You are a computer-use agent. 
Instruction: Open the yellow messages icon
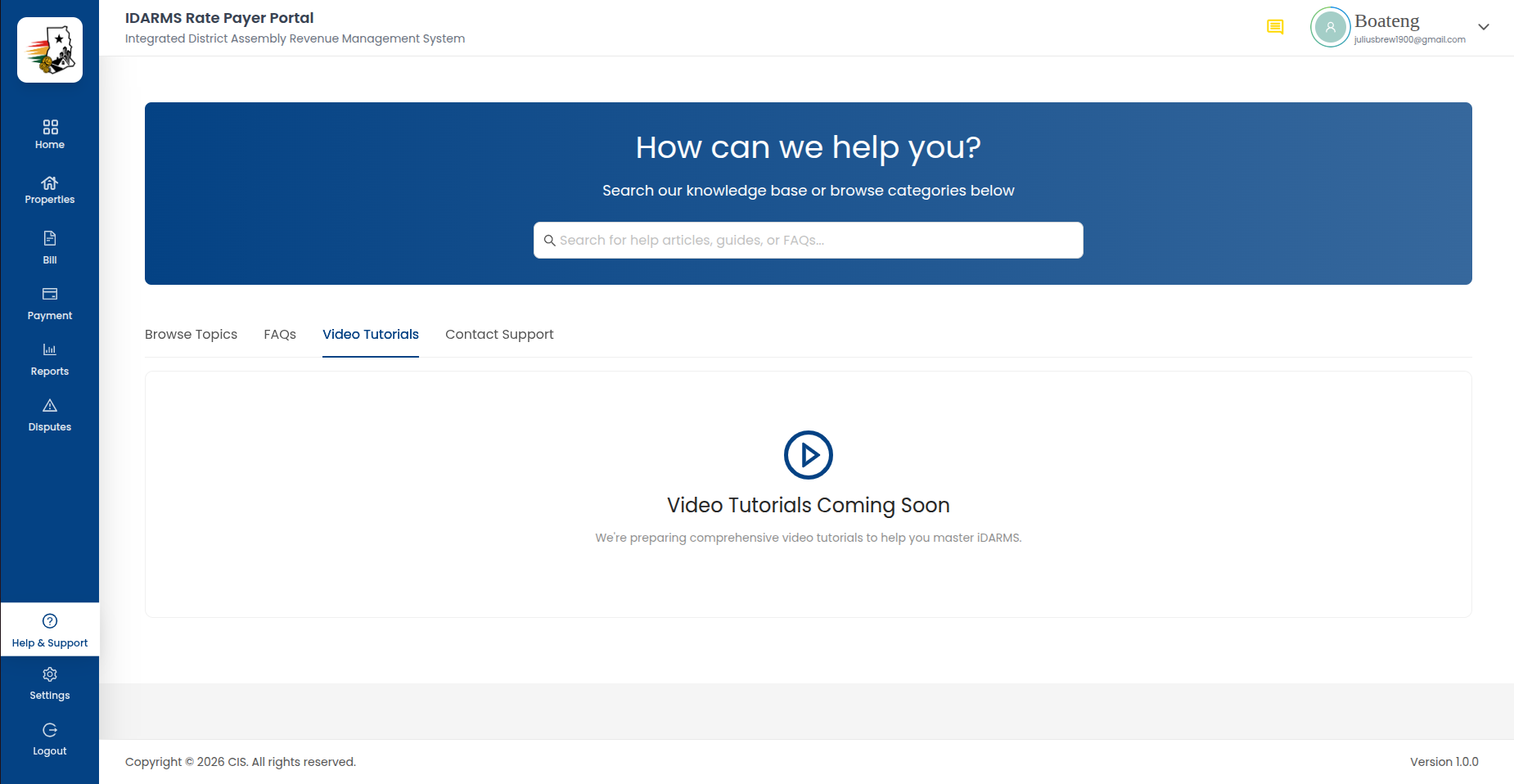[x=1275, y=27]
